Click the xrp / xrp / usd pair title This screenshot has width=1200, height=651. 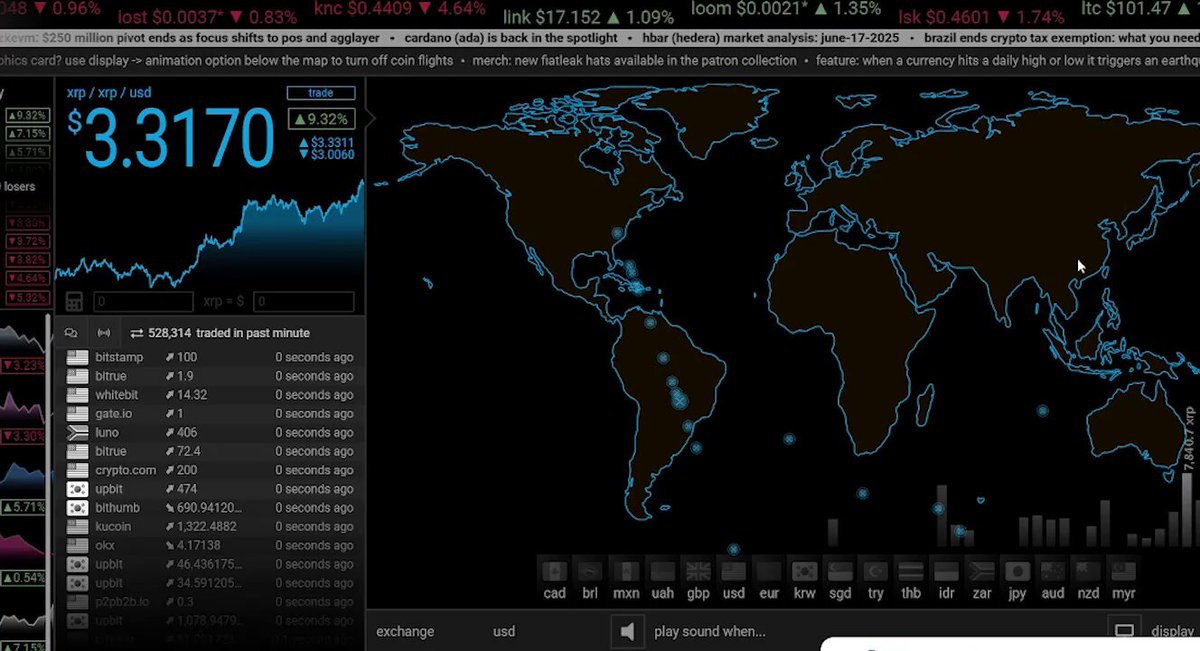(109, 93)
